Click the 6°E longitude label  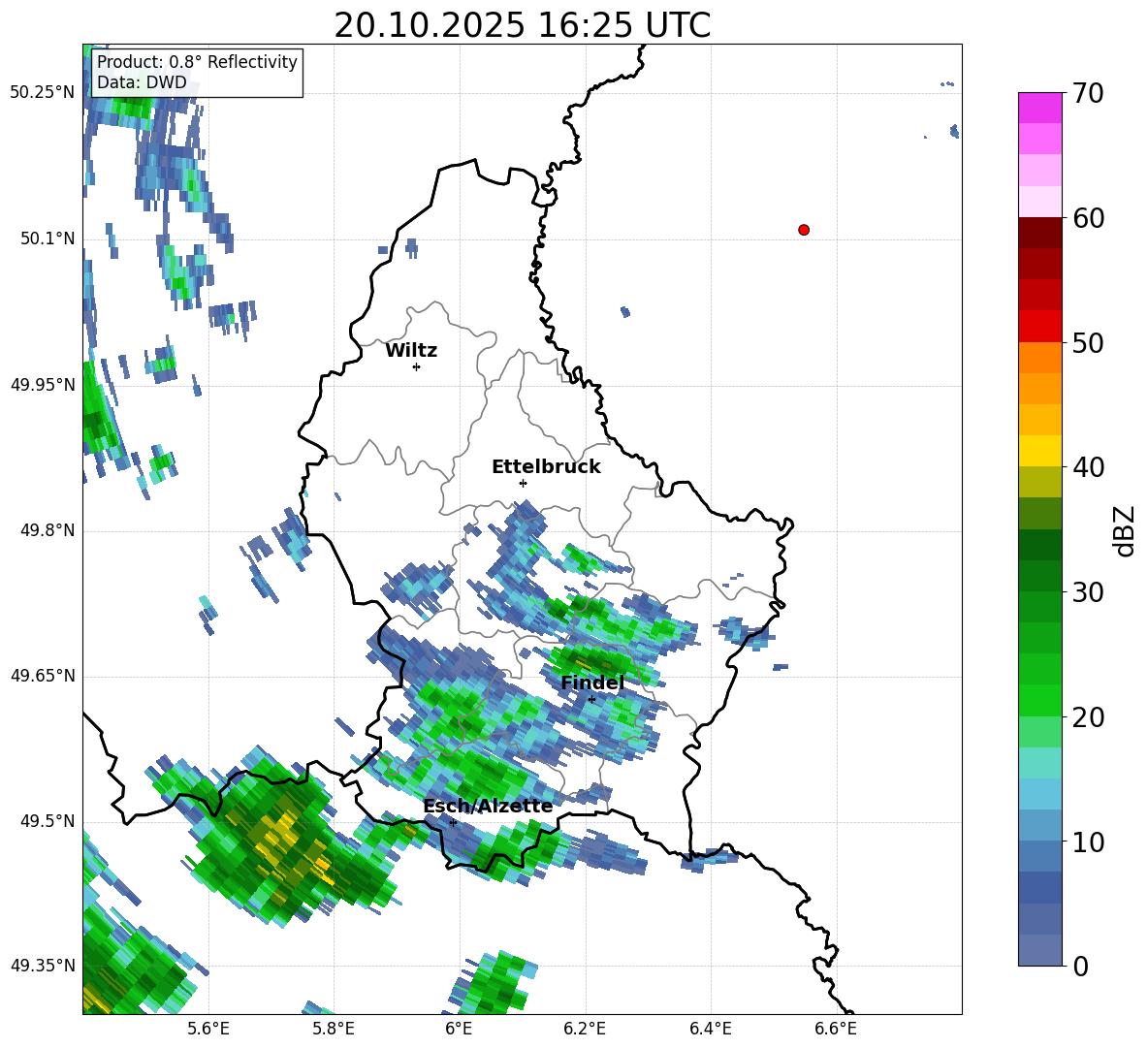459,1029
